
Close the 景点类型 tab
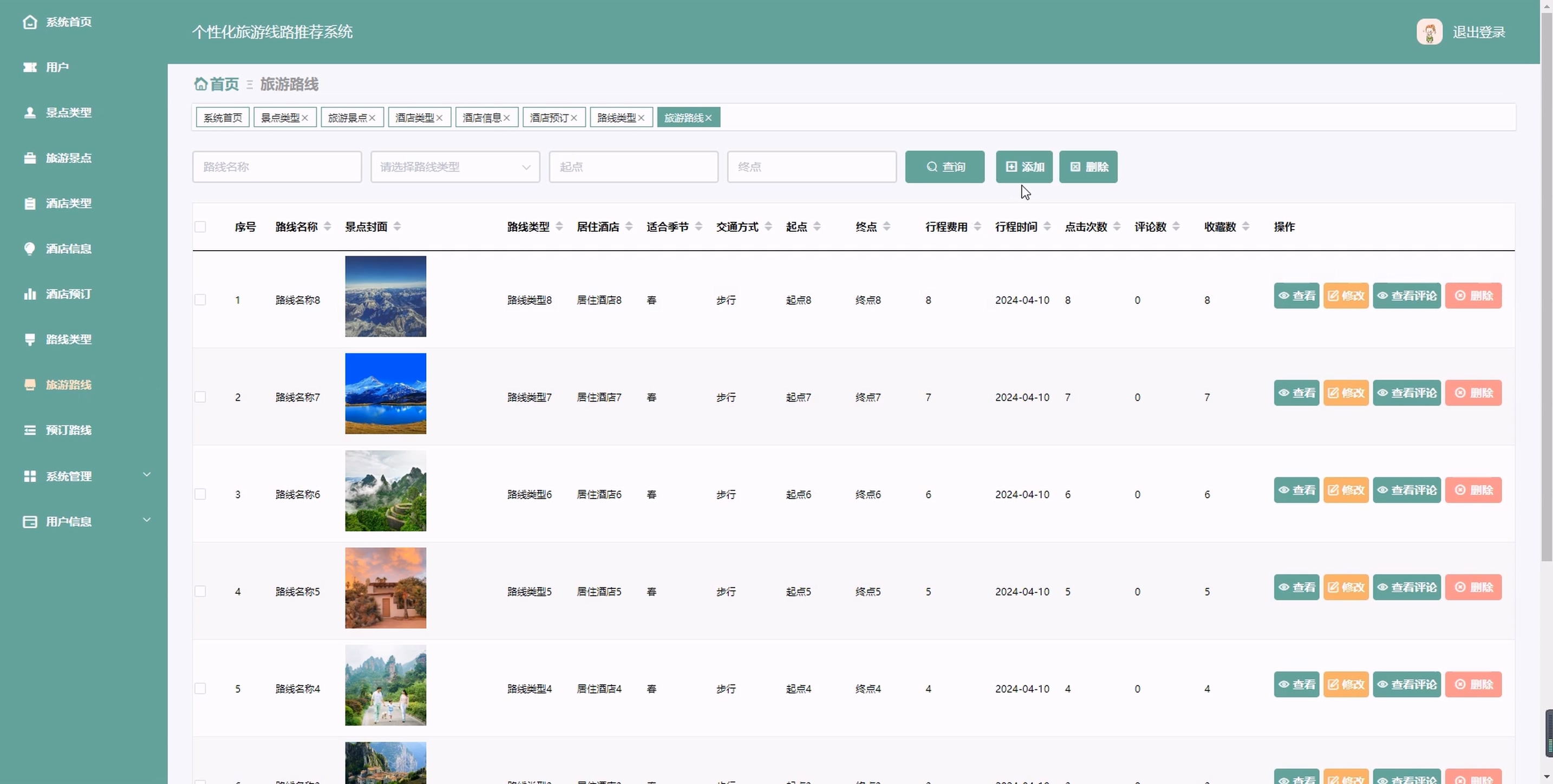point(305,118)
